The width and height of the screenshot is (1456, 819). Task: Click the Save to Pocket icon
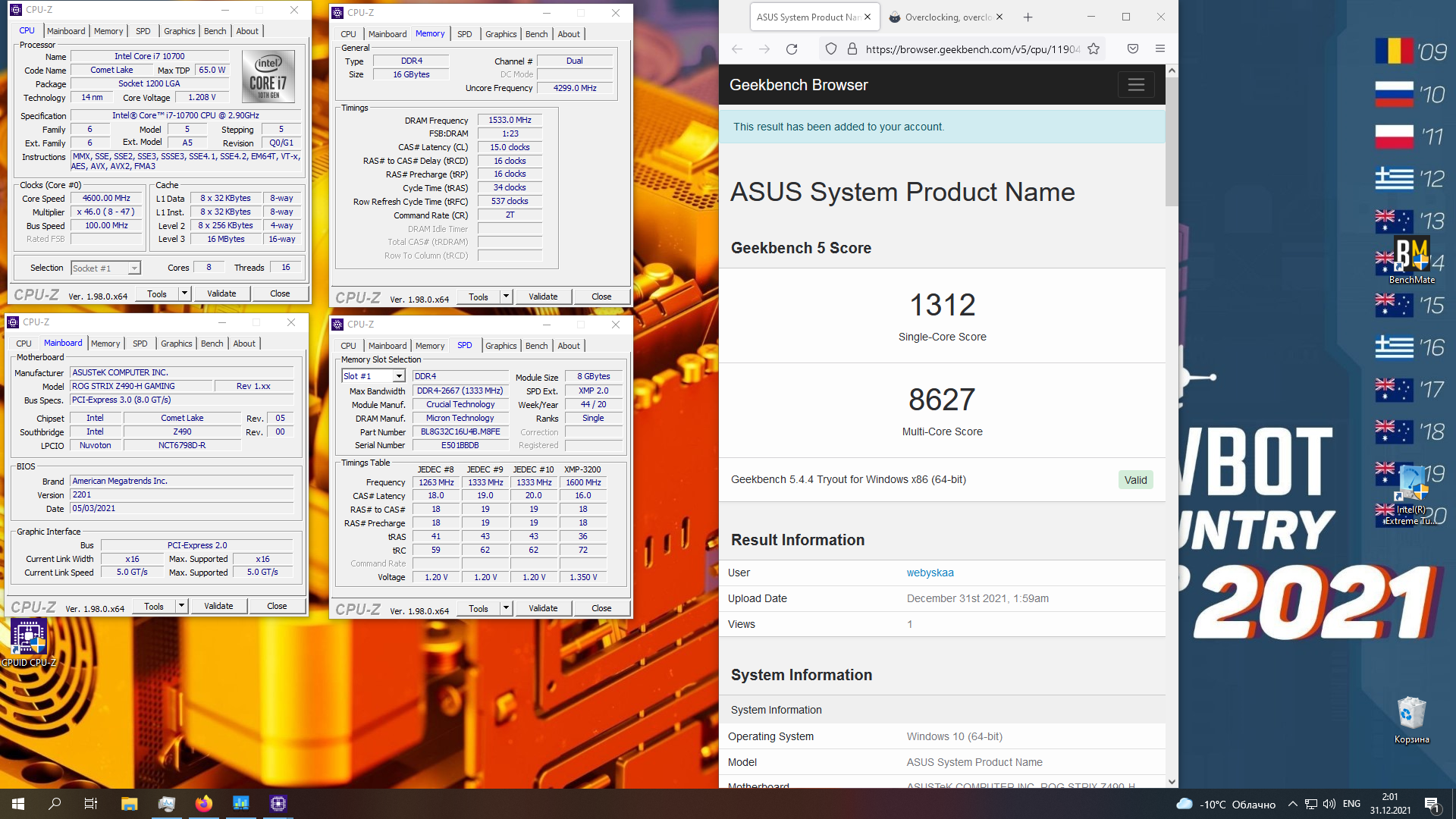[x=1133, y=49]
